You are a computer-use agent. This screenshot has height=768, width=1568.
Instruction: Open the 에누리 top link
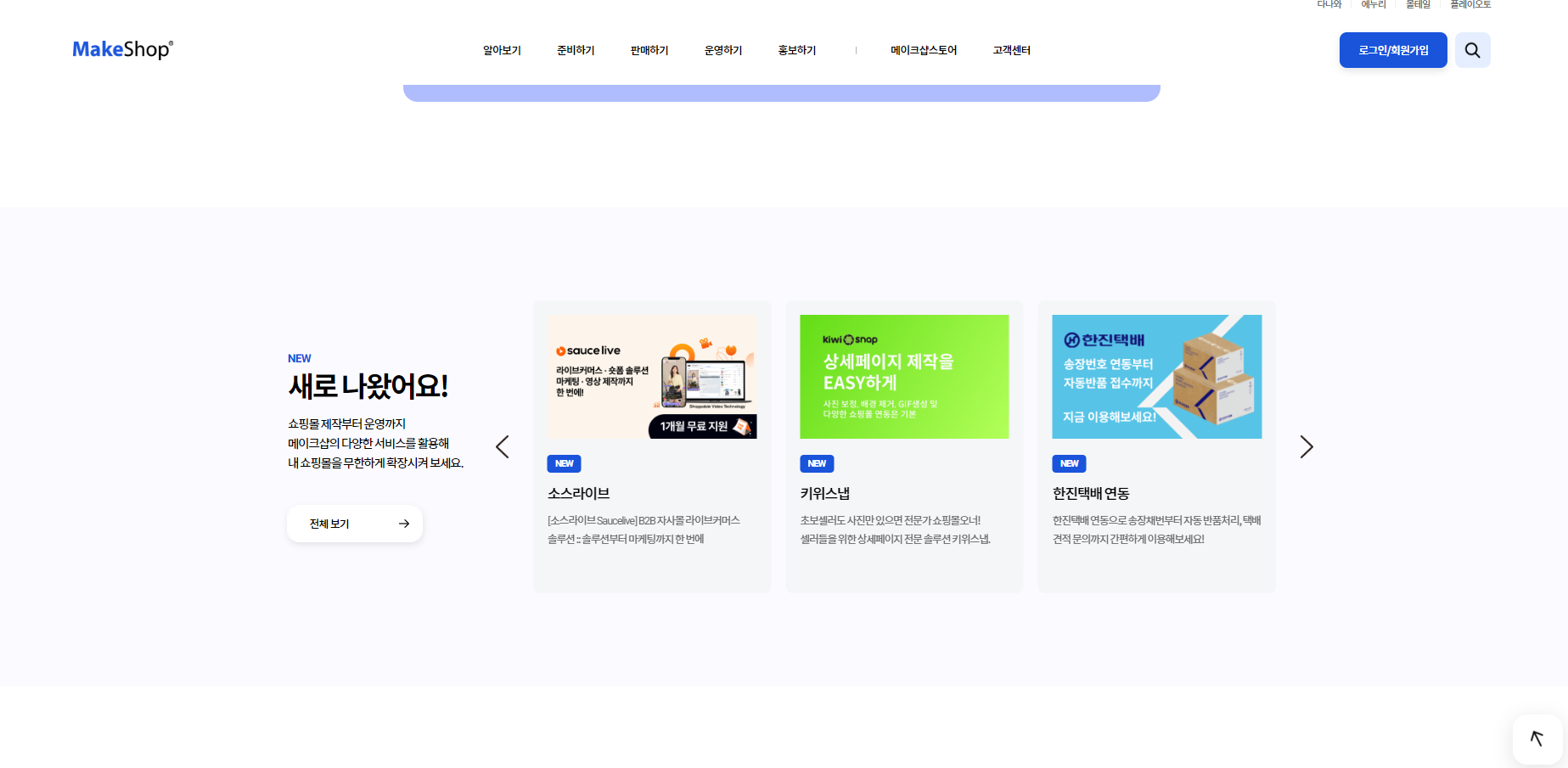tap(1374, 4)
